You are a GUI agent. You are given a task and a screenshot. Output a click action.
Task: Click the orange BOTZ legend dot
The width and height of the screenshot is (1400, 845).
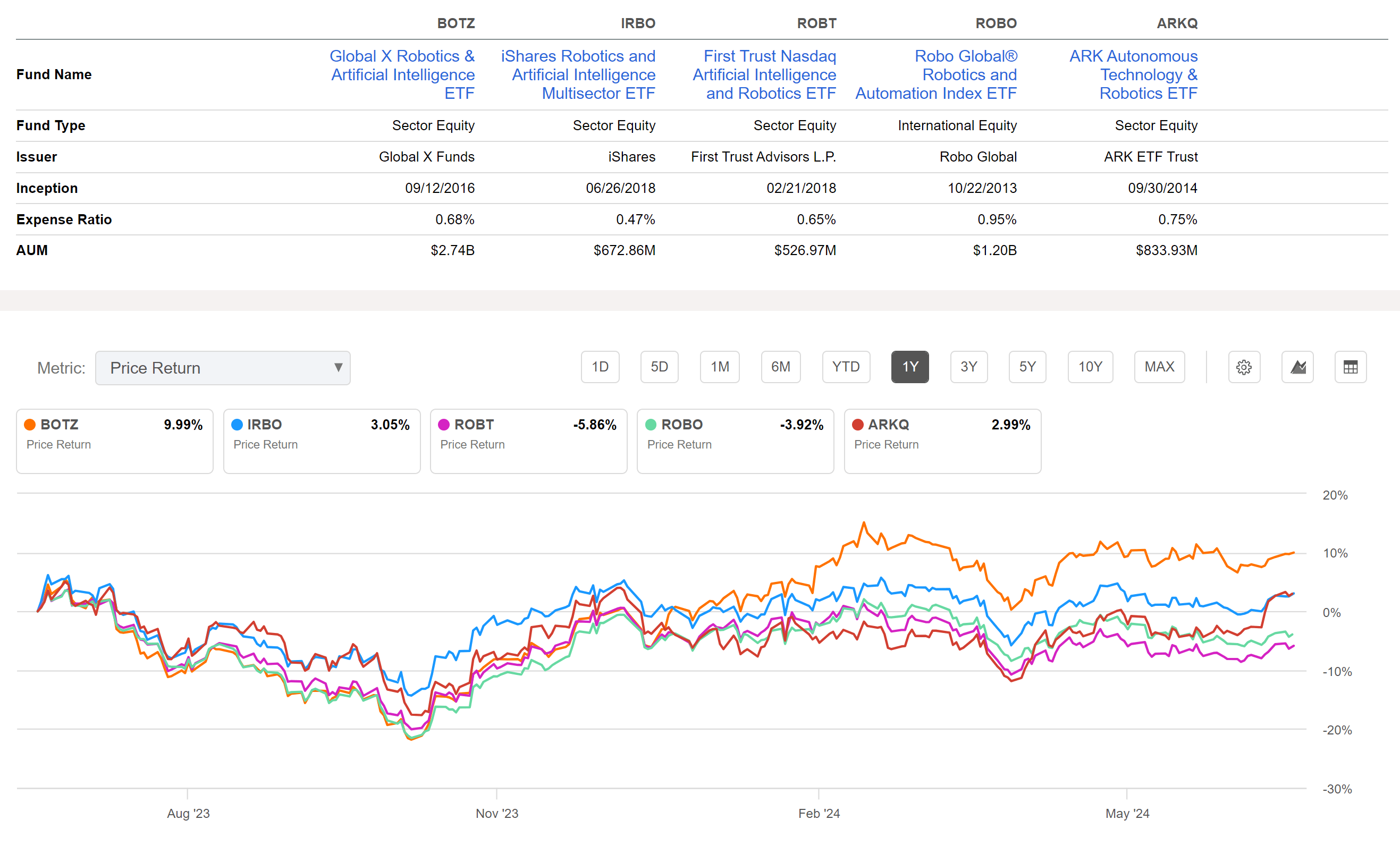coord(29,425)
